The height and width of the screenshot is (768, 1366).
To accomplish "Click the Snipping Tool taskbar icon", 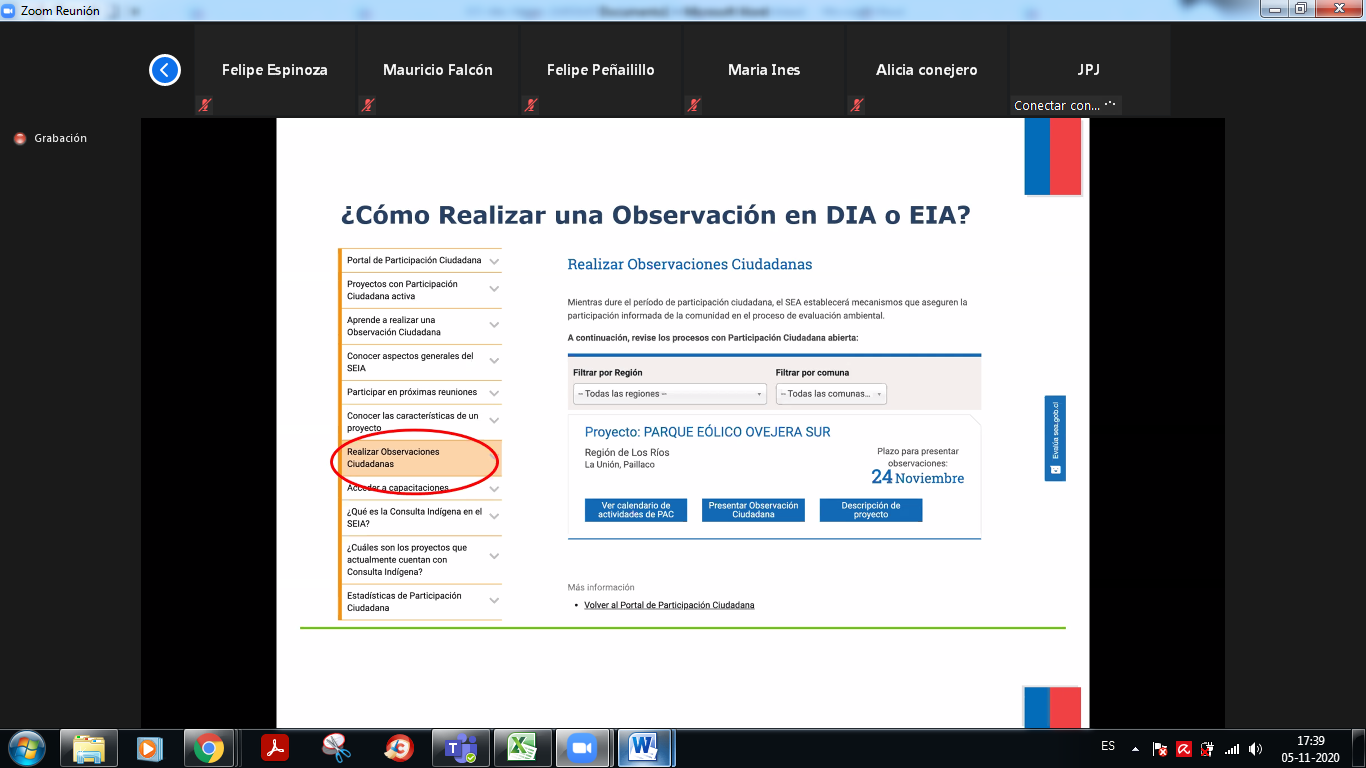I will pos(336,748).
